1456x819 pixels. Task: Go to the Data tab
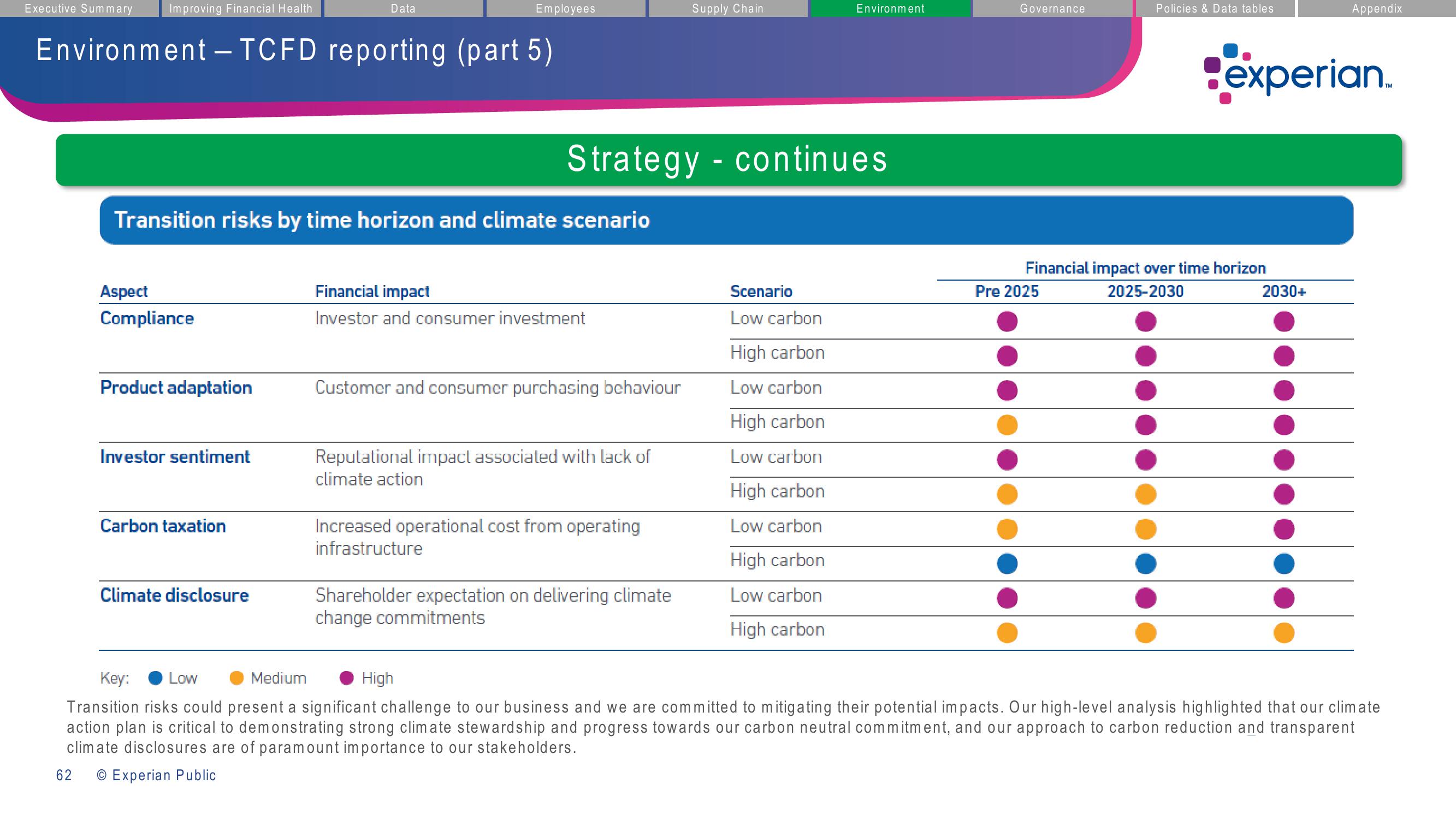[403, 9]
